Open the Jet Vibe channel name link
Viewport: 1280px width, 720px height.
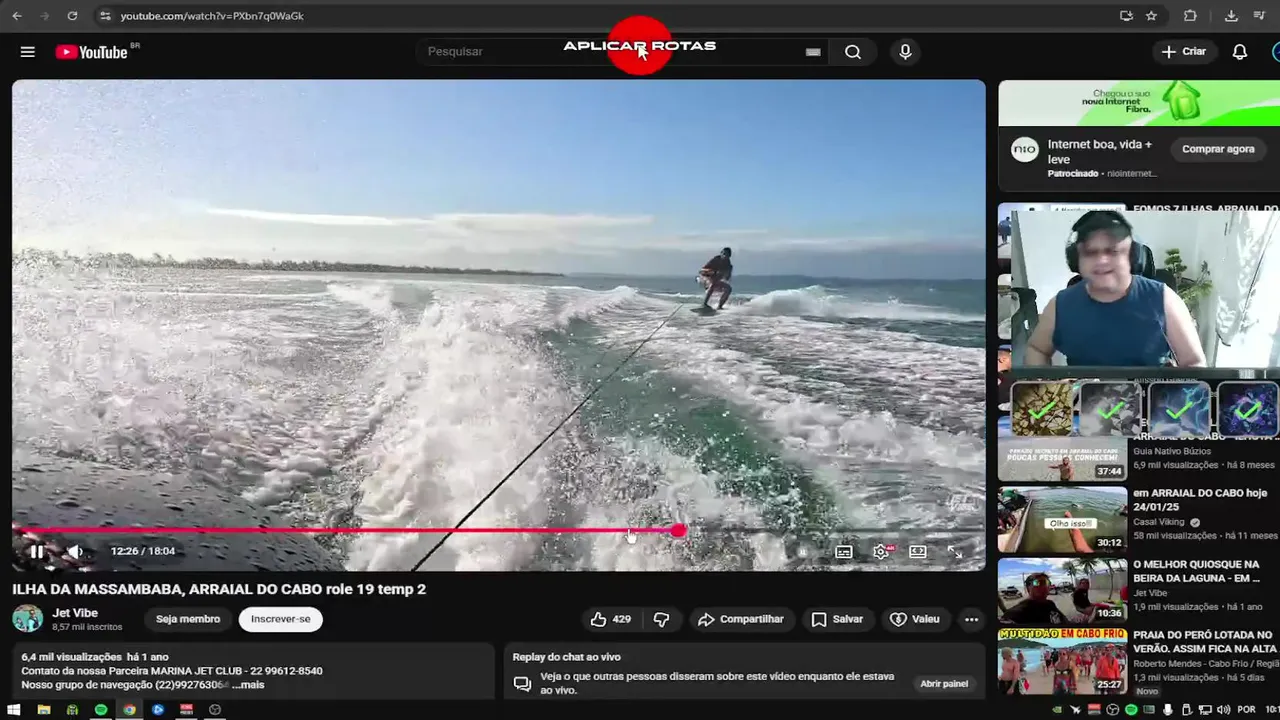point(75,613)
